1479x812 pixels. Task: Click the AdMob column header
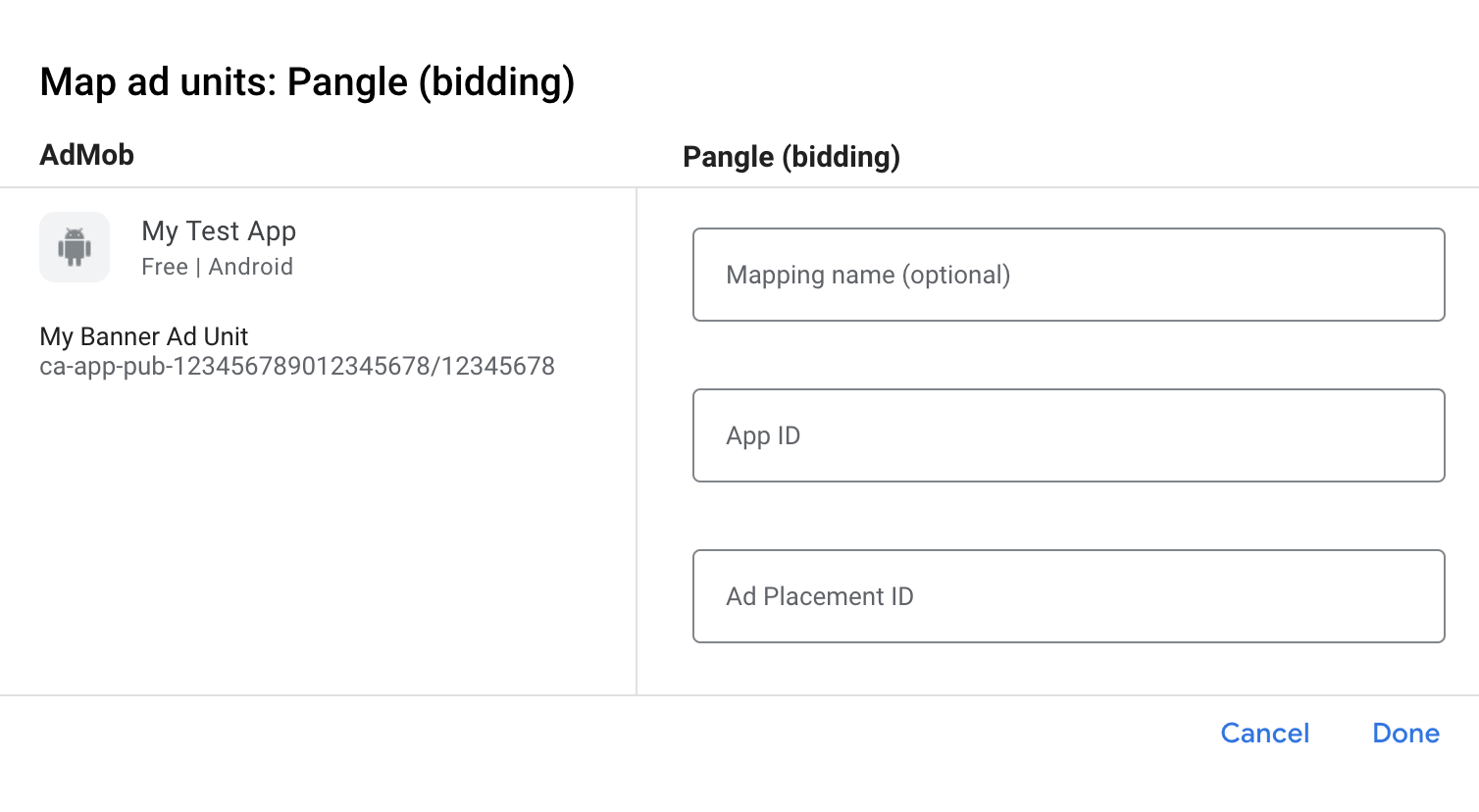pos(86,155)
